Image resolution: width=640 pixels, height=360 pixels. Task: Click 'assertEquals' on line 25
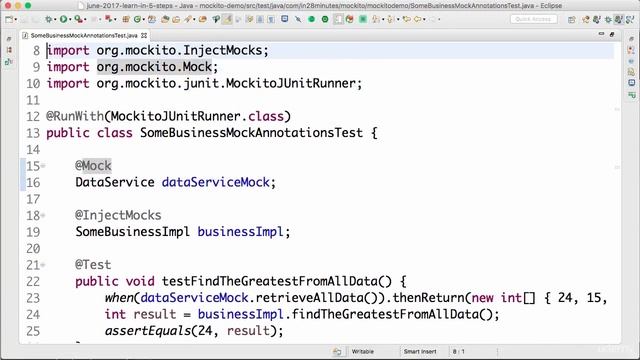click(x=148, y=331)
